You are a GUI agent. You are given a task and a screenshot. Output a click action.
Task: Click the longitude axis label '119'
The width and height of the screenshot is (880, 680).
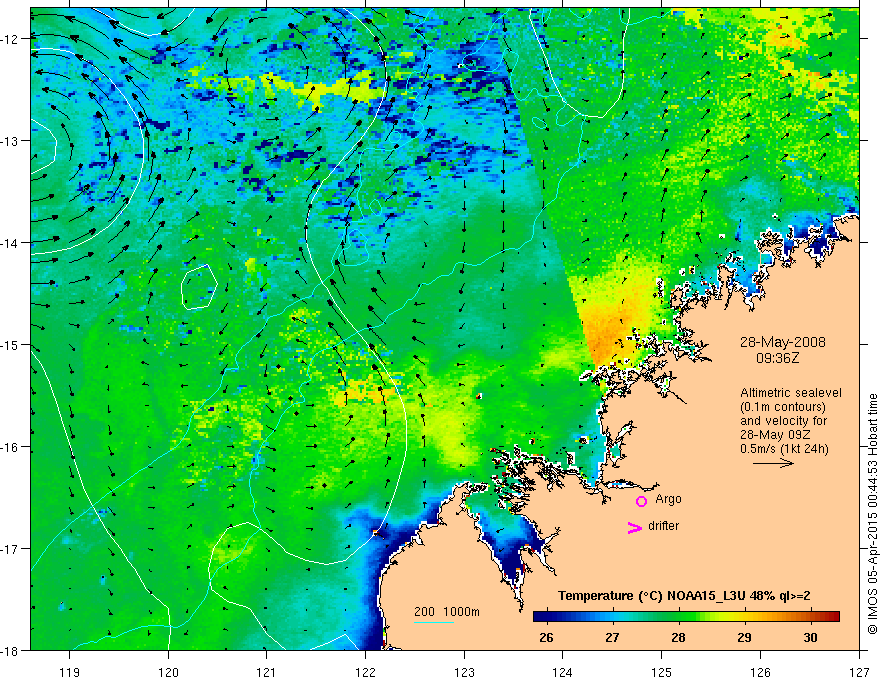tap(70, 672)
